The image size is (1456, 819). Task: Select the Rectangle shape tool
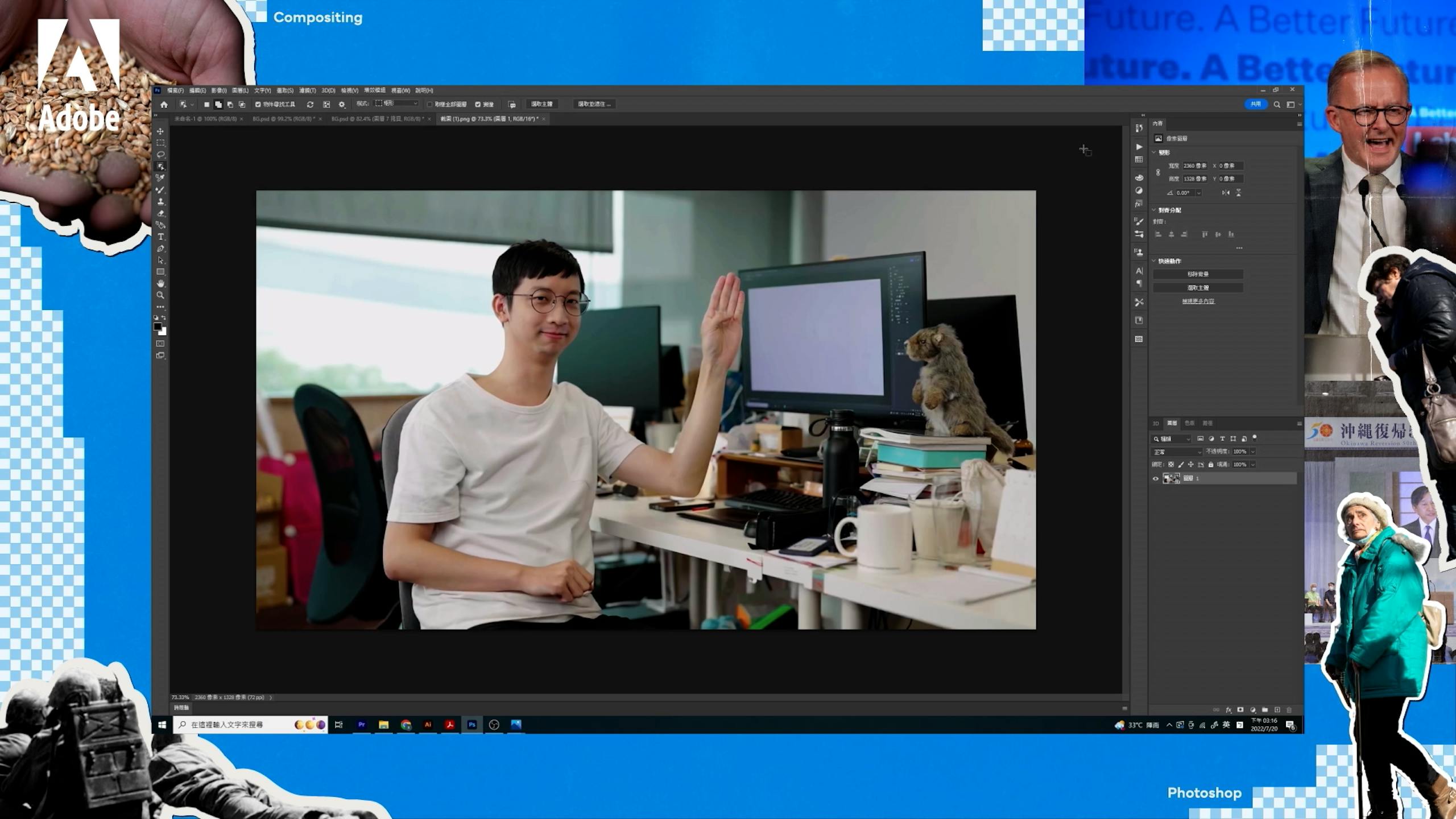coord(160,272)
